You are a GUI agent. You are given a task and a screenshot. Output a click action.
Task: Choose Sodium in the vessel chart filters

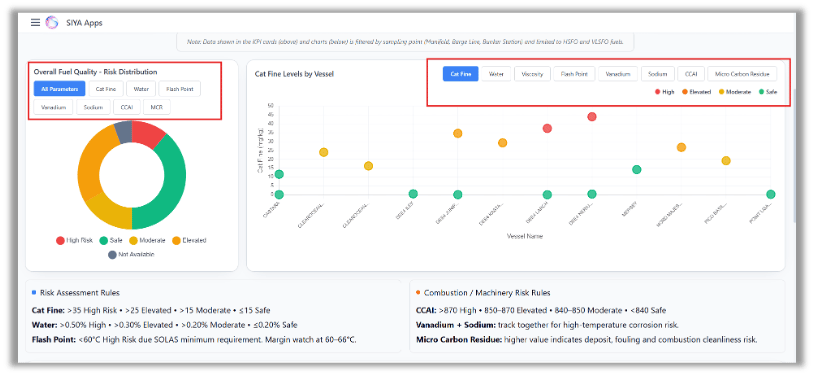(658, 74)
